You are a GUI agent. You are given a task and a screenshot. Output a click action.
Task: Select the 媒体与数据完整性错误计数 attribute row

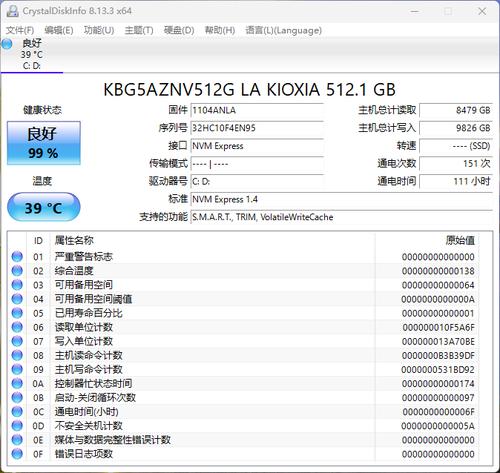tap(250, 440)
